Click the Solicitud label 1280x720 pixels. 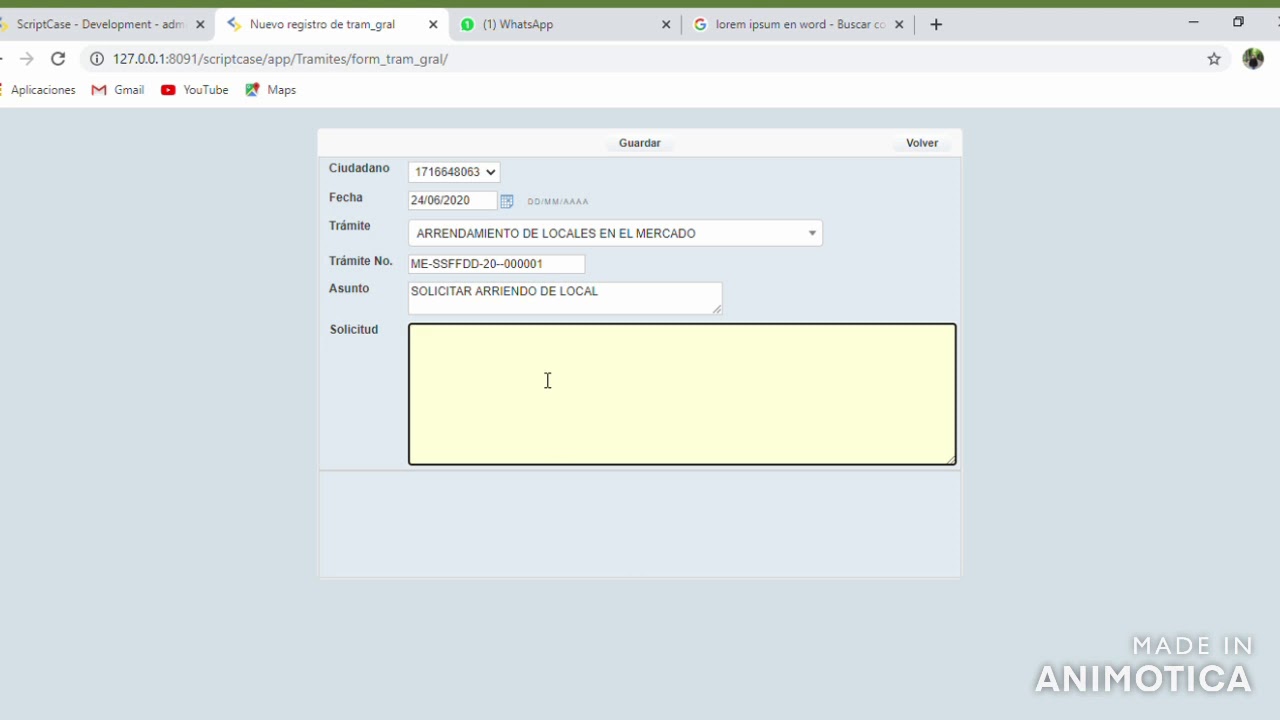pos(354,329)
